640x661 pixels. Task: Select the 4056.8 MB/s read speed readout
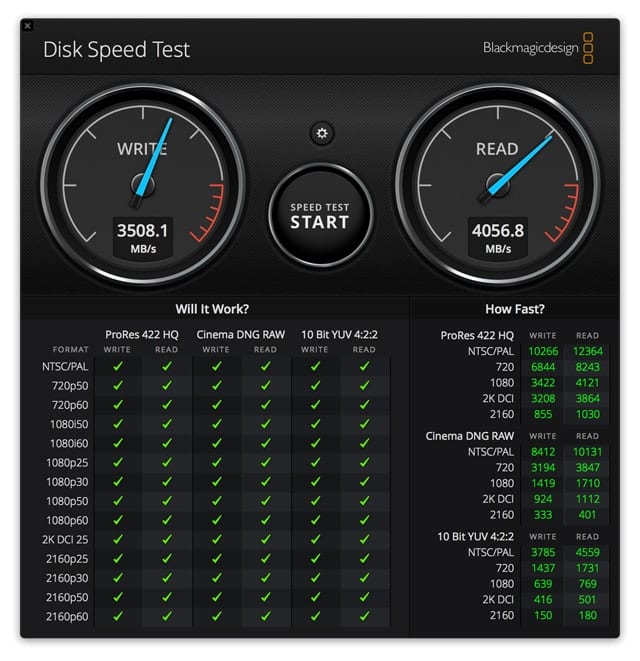coord(497,230)
